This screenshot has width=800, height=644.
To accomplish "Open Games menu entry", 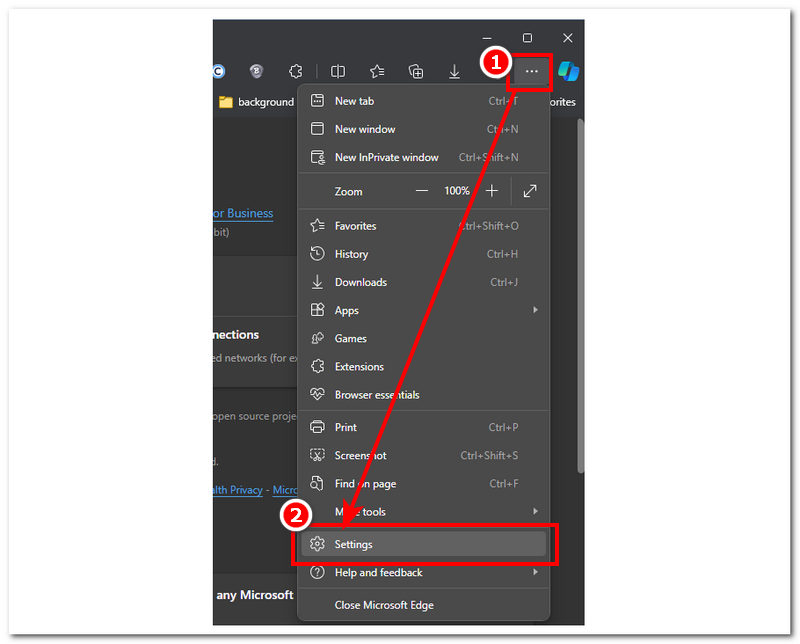I will coord(423,338).
